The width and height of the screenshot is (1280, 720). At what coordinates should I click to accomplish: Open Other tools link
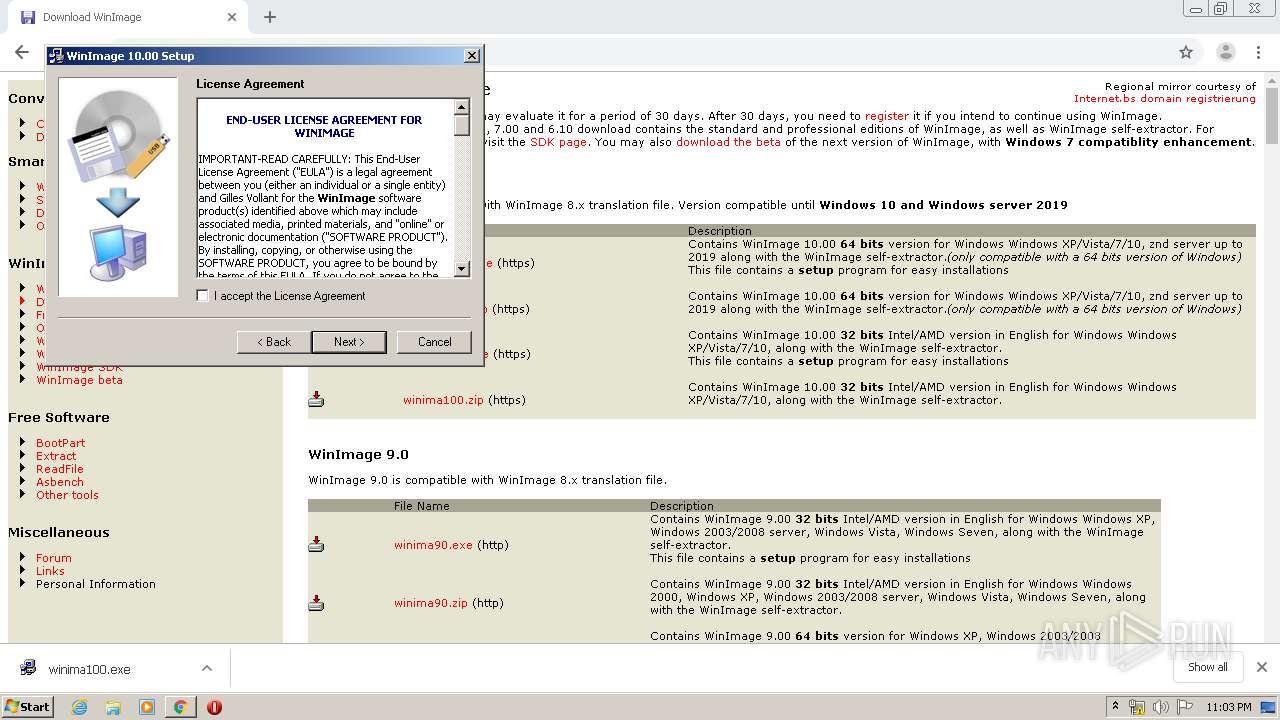(x=67, y=495)
